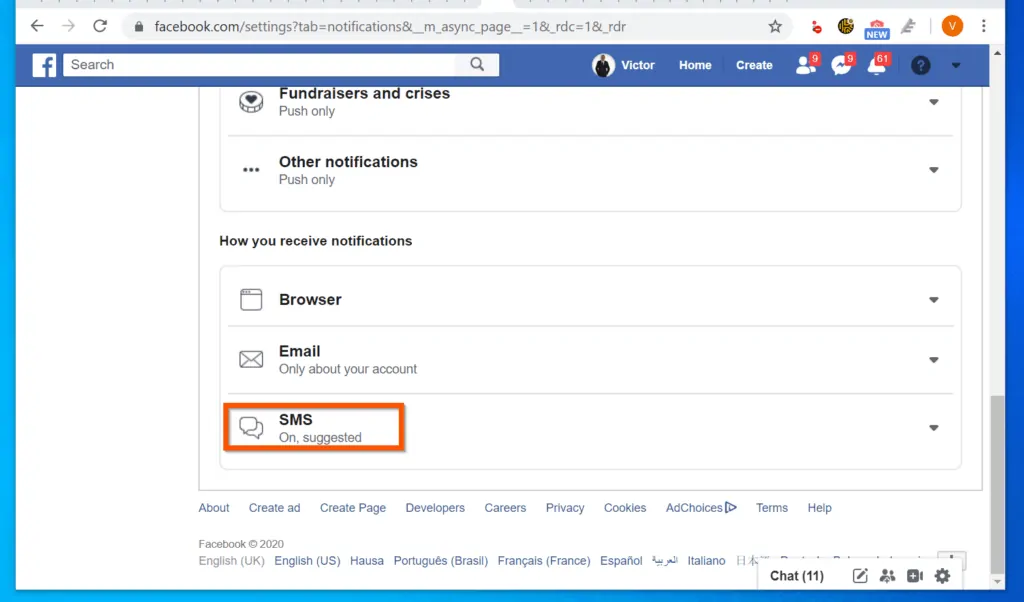Go to Home in the top bar
The width and height of the screenshot is (1024, 602).
pyautogui.click(x=695, y=65)
